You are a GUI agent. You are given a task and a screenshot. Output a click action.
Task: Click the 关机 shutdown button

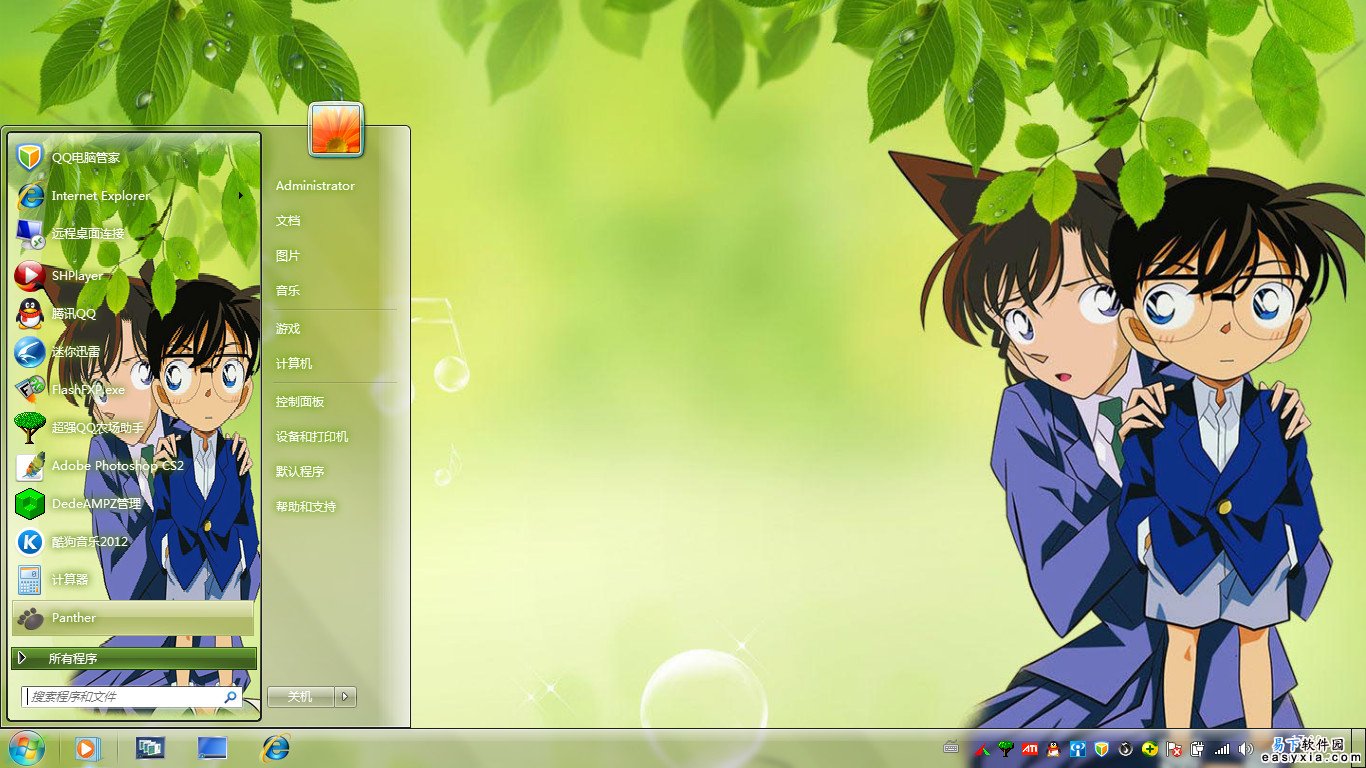300,697
